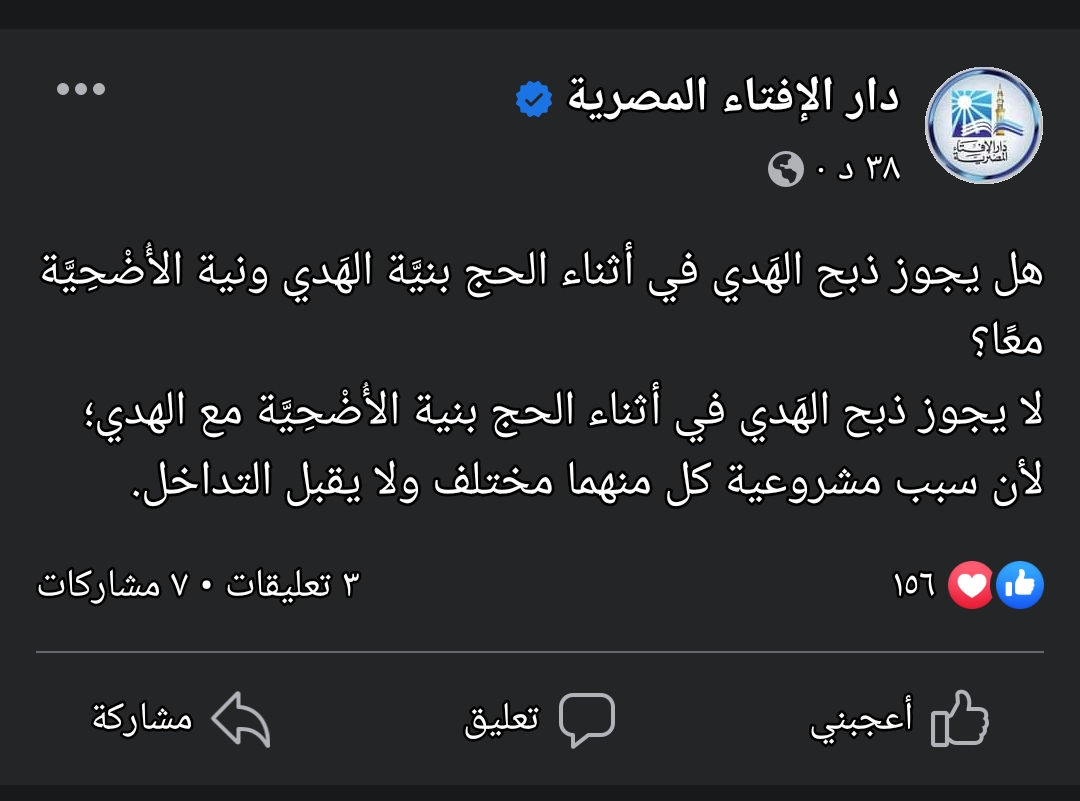Toggle the أعجبني like label

coord(861,720)
